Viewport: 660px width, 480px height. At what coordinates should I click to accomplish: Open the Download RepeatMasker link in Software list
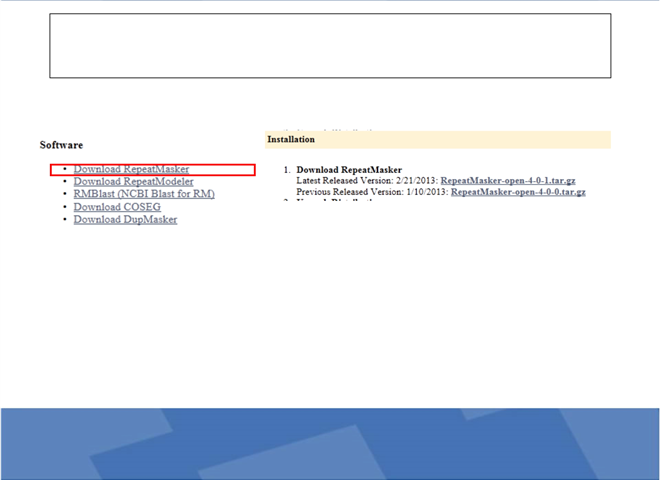click(x=131, y=169)
